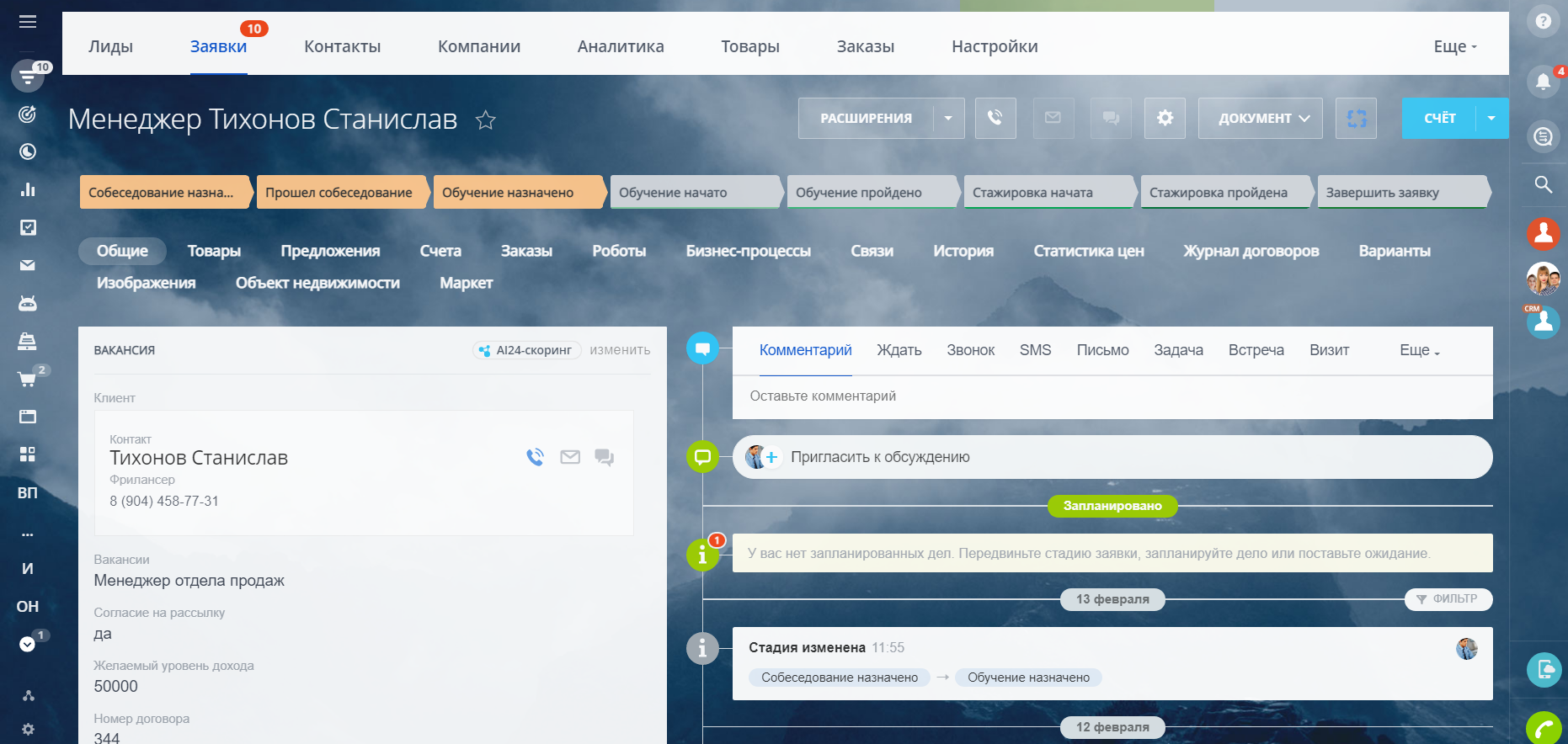The image size is (1568, 744).
Task: Click the Фильтр button in timeline
Action: [x=1448, y=599]
